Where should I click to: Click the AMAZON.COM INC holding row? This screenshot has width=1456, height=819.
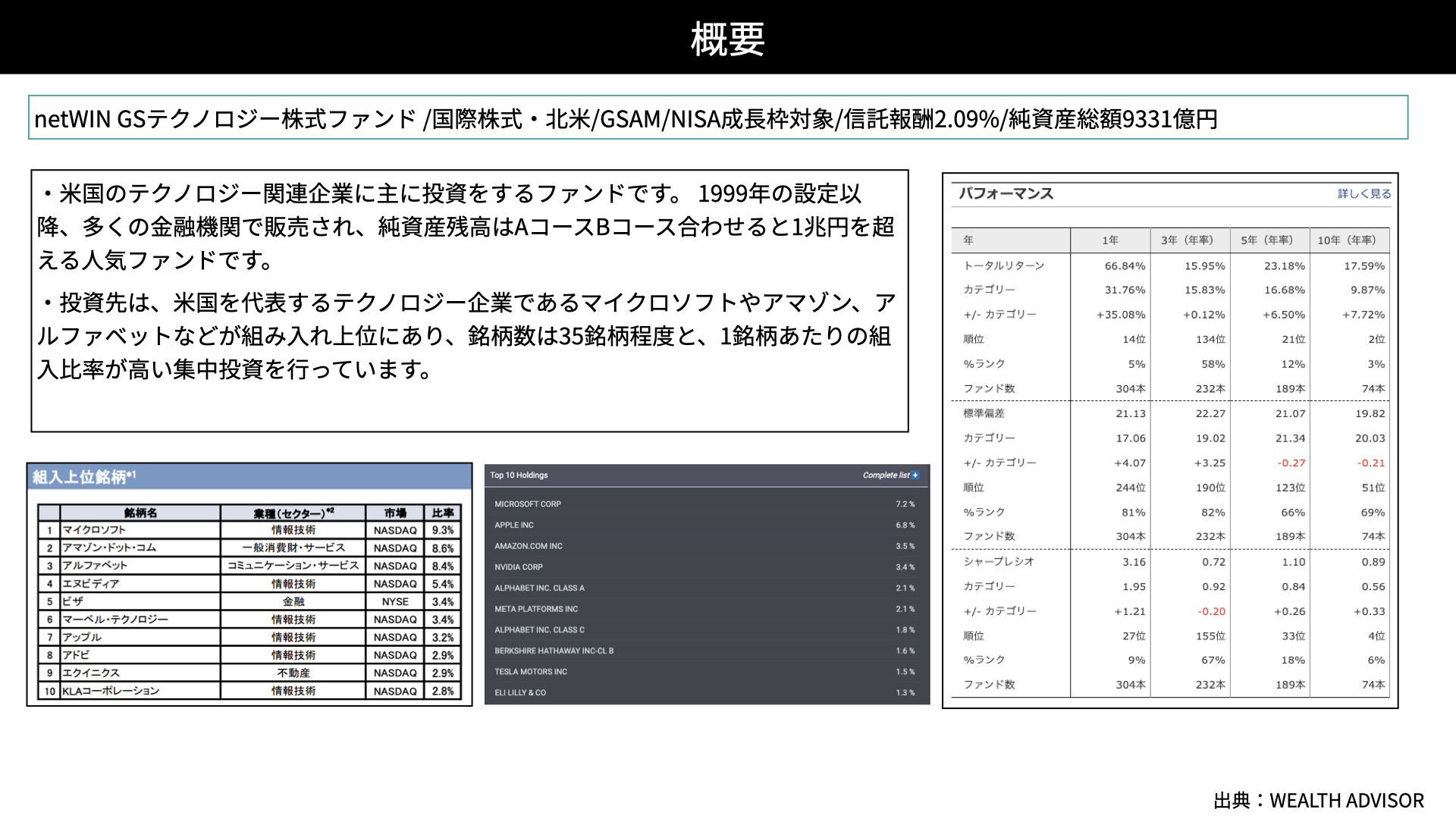[x=706, y=546]
